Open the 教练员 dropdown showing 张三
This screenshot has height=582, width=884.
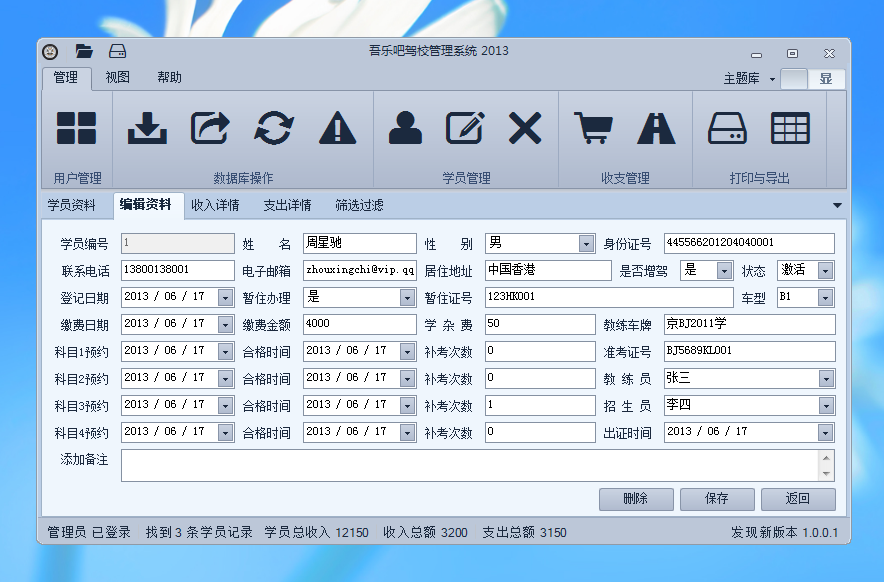(826, 379)
